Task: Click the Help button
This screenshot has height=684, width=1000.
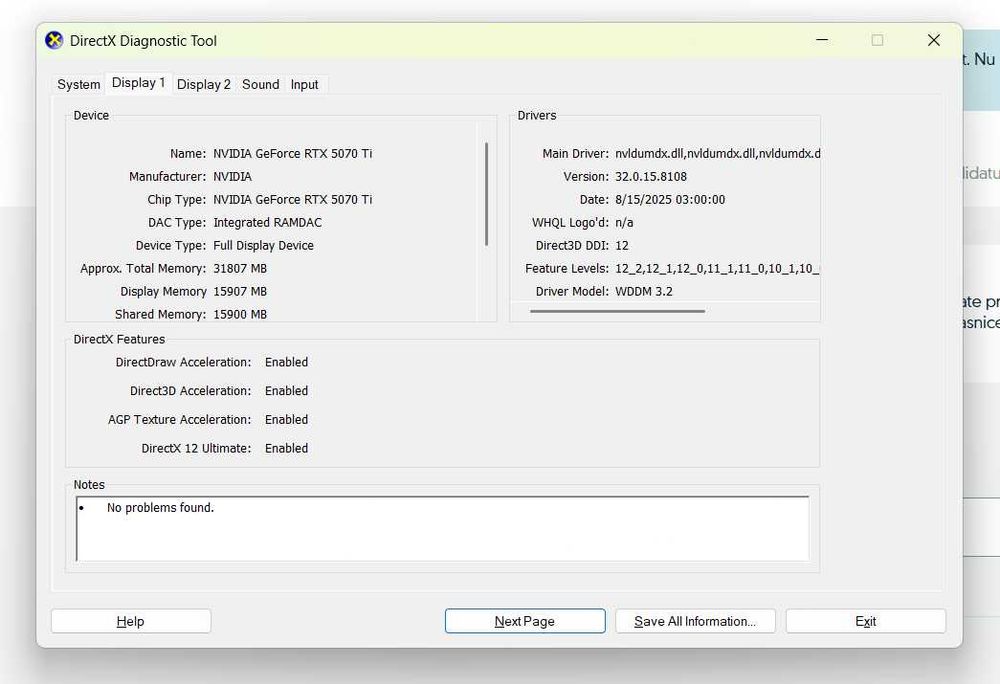Action: point(131,621)
